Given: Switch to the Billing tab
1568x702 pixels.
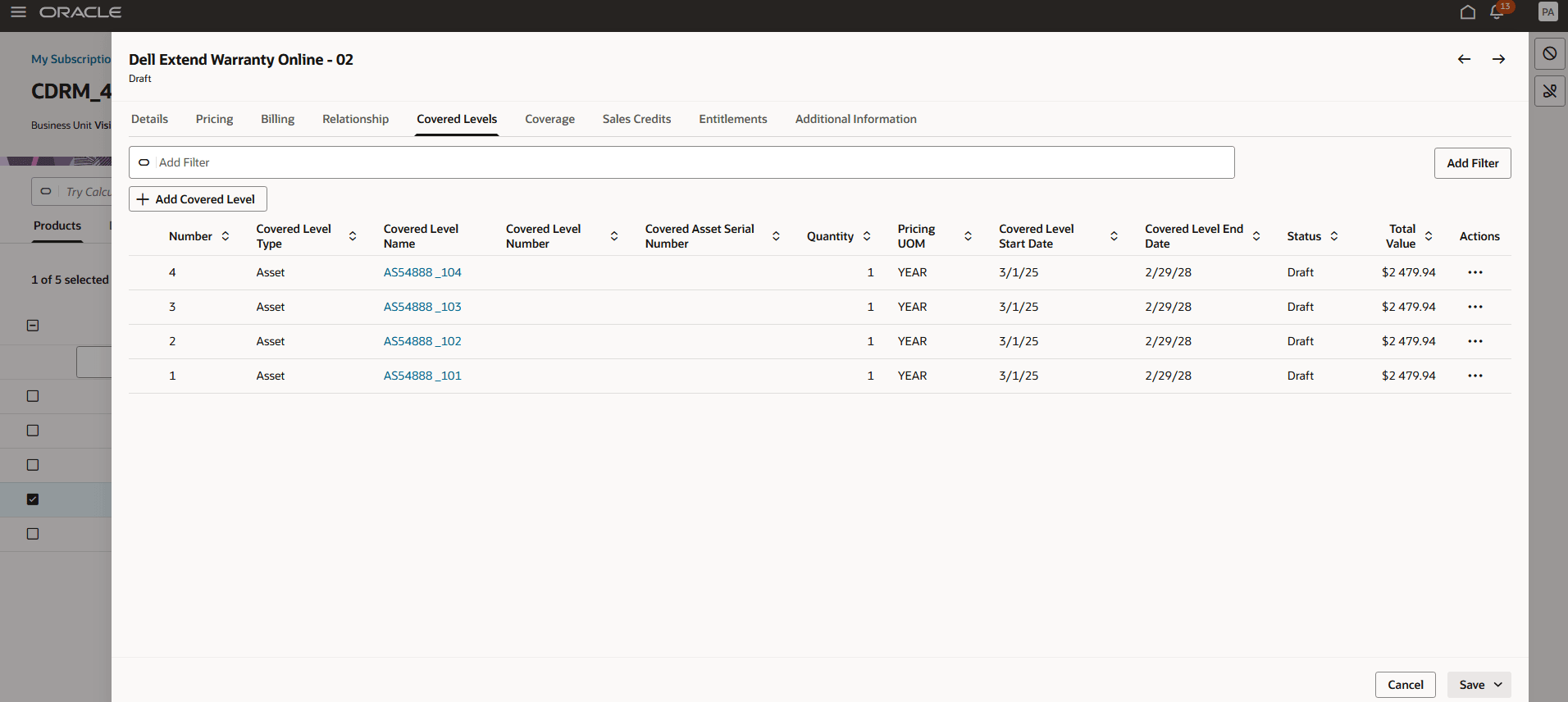Looking at the screenshot, I should tap(277, 119).
